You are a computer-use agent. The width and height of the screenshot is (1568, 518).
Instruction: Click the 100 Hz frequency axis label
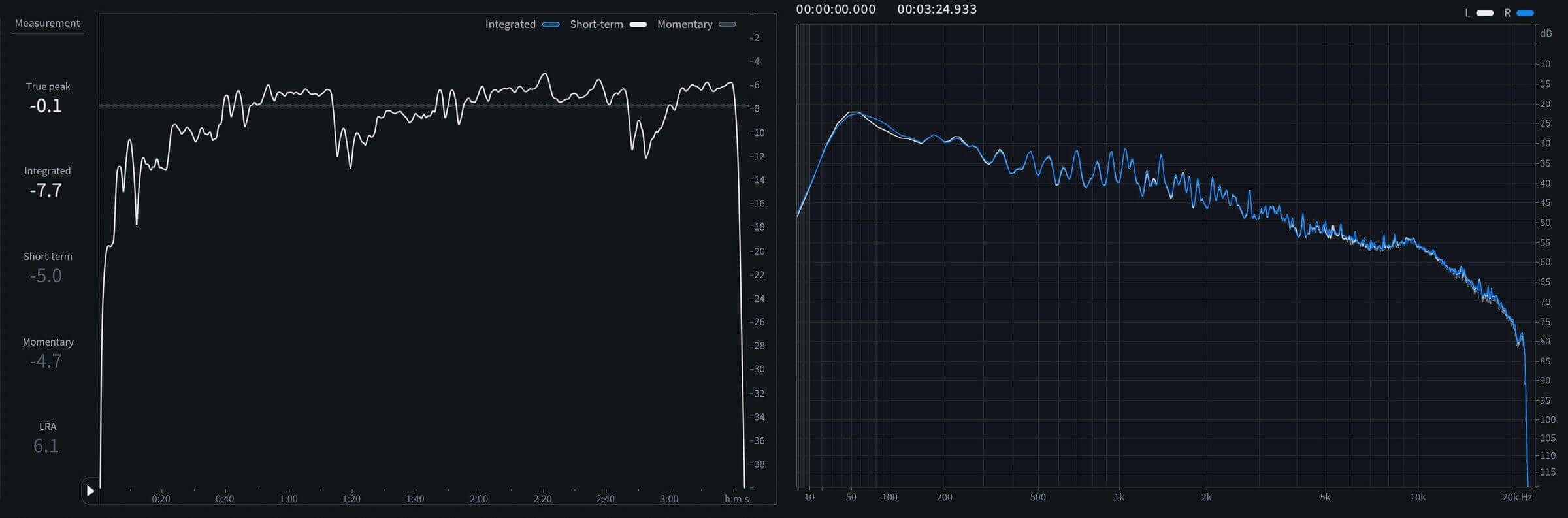coord(889,498)
